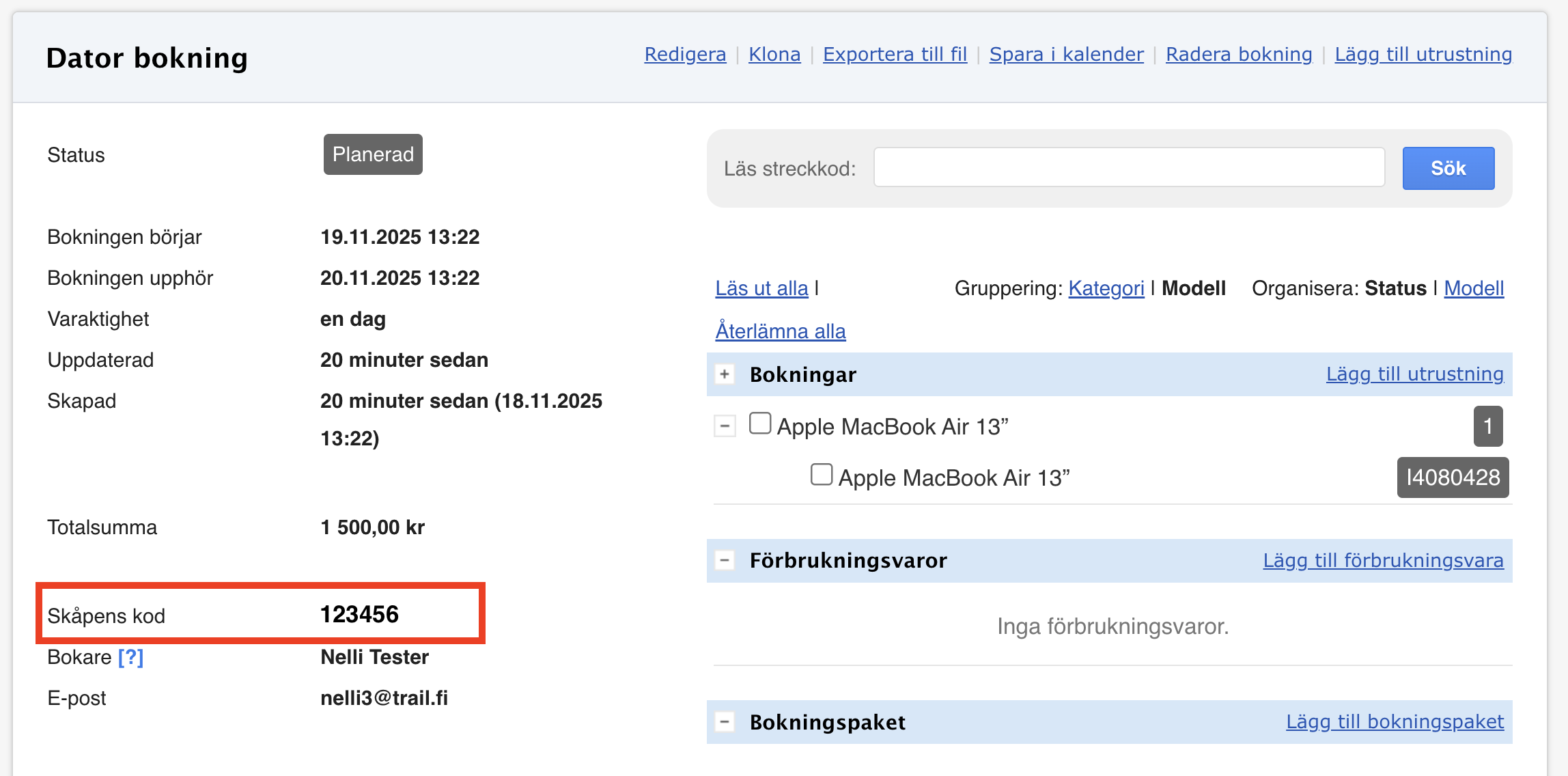This screenshot has height=776, width=1568.
Task: Organize list by Modell
Action: (x=1474, y=288)
